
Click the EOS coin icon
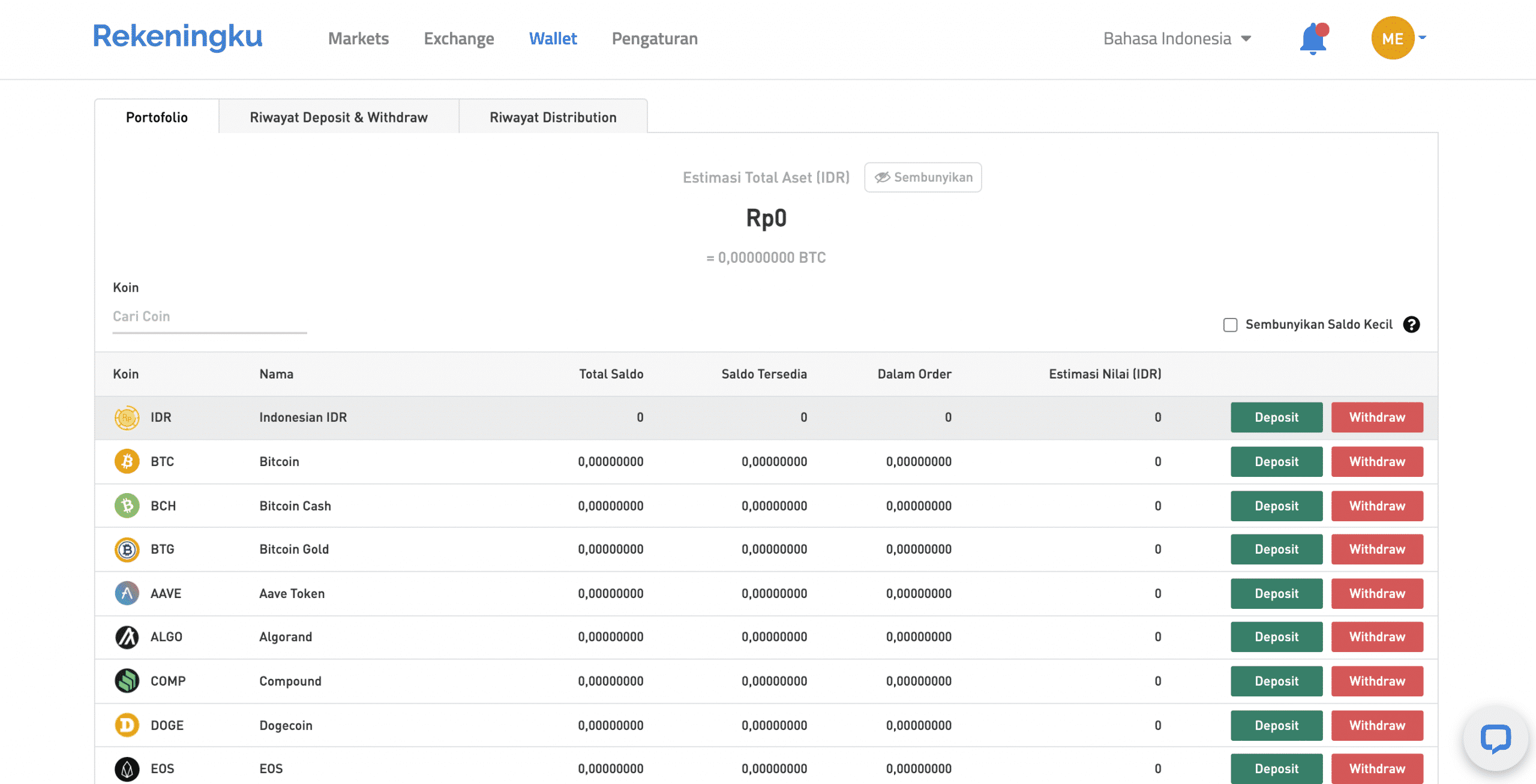(x=126, y=767)
